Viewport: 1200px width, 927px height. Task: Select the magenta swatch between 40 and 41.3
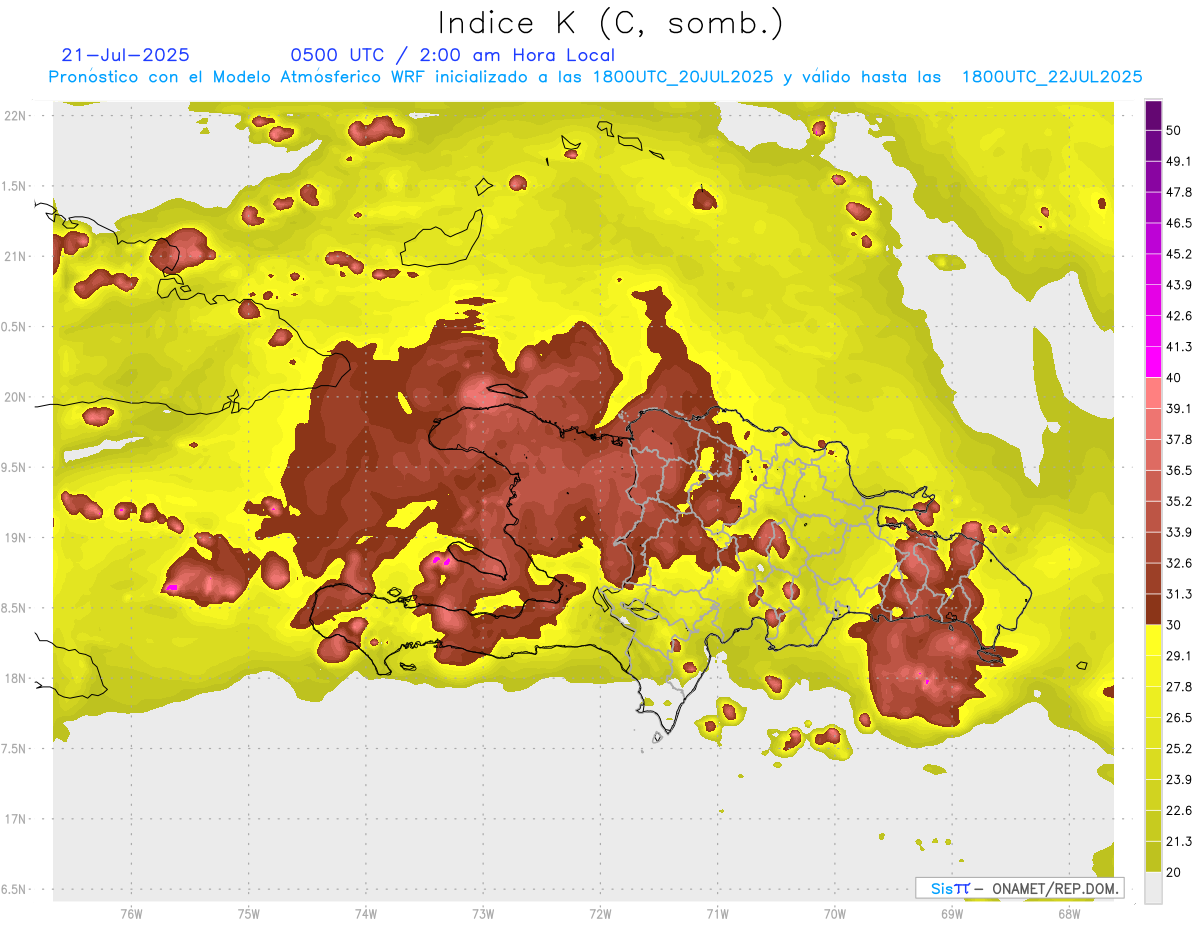click(1153, 362)
